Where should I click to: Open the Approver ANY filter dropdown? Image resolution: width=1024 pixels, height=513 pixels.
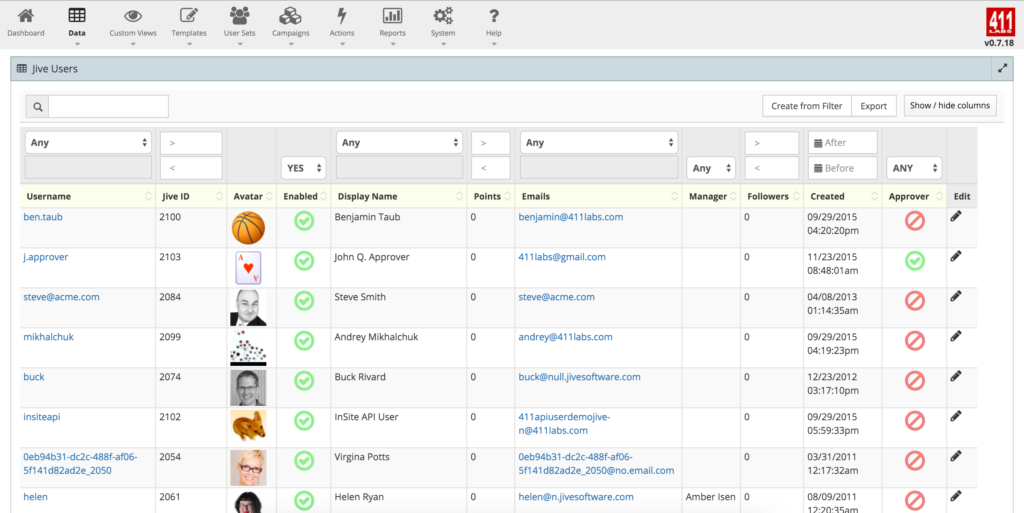coord(914,168)
